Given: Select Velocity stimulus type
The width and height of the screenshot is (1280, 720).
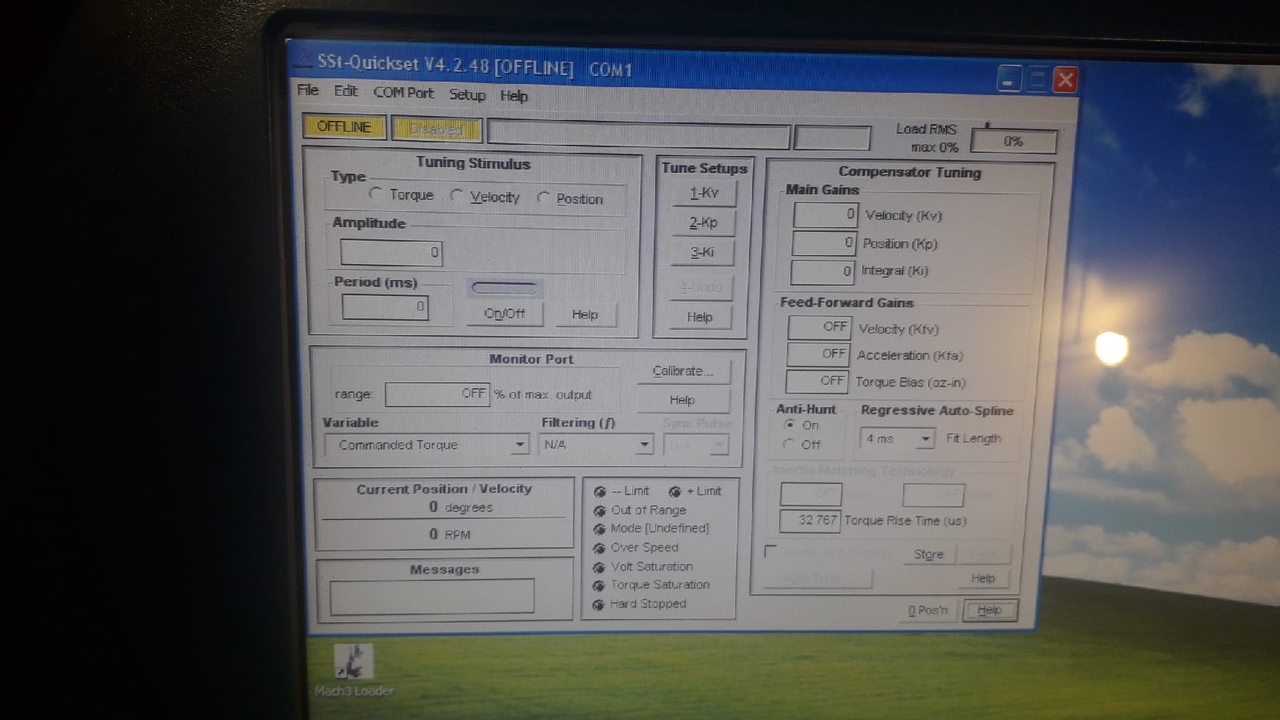Looking at the screenshot, I should point(456,195).
